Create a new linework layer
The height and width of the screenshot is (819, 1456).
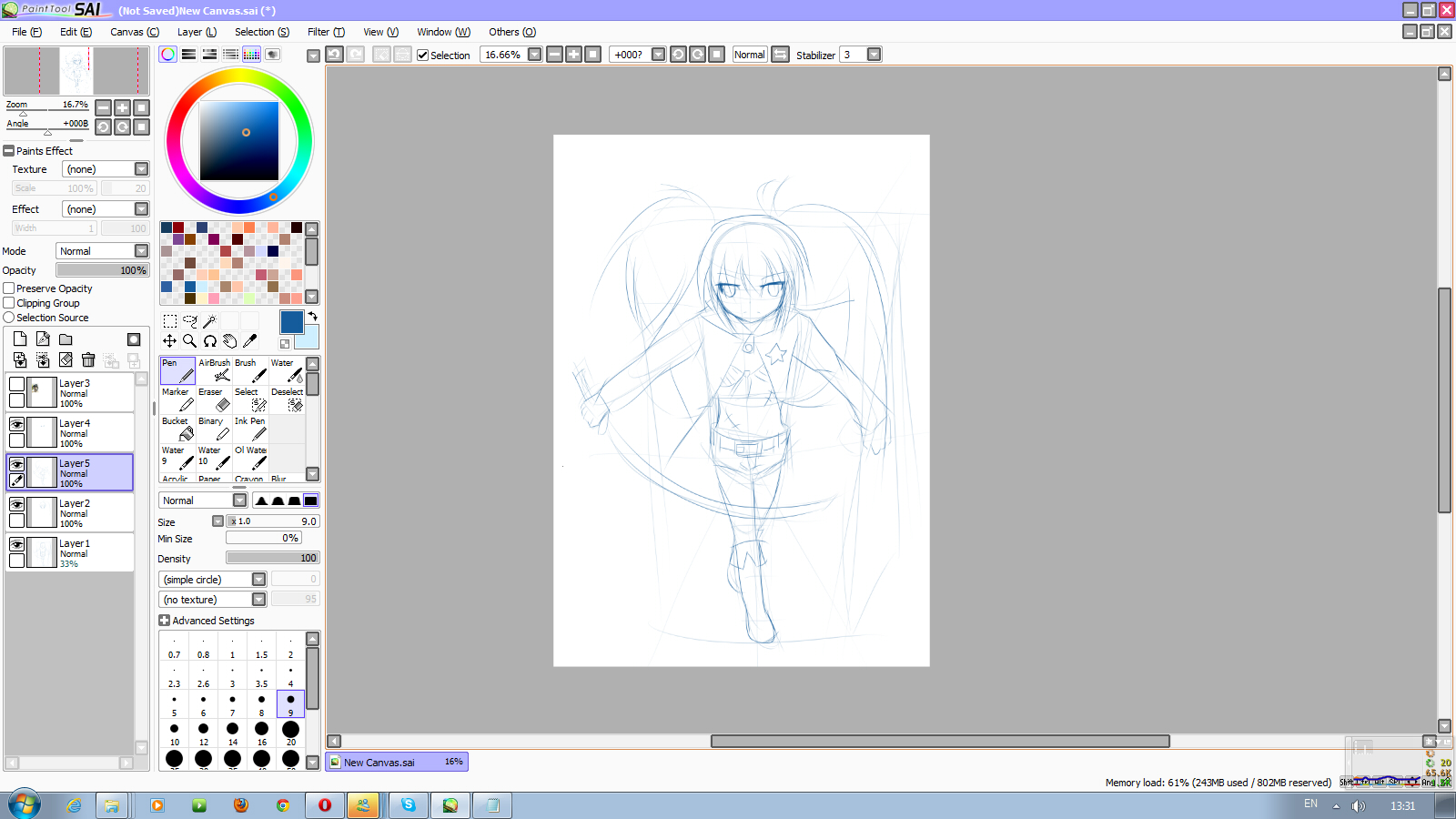(x=43, y=339)
